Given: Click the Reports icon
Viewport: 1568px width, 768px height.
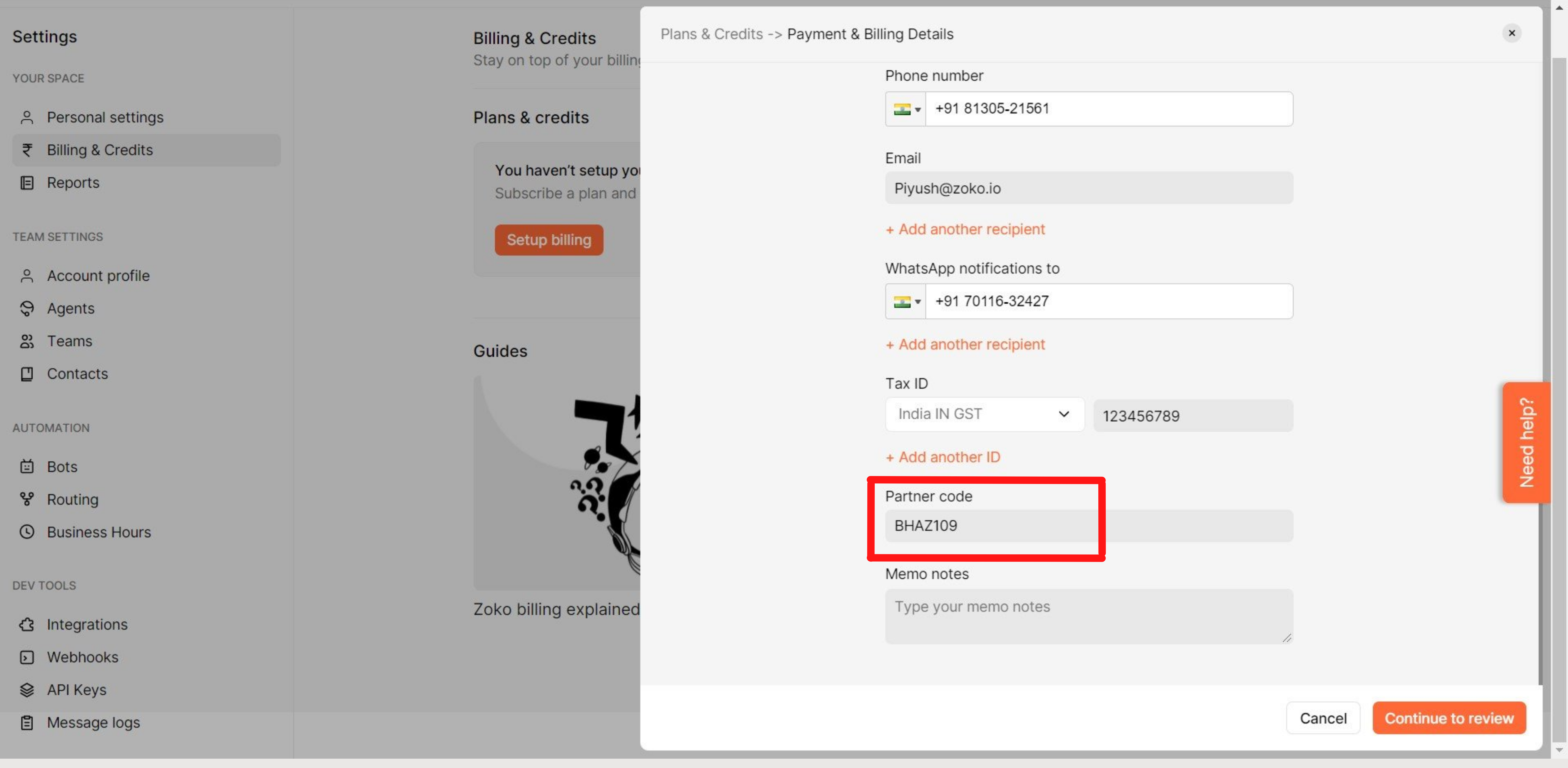Looking at the screenshot, I should (x=27, y=183).
